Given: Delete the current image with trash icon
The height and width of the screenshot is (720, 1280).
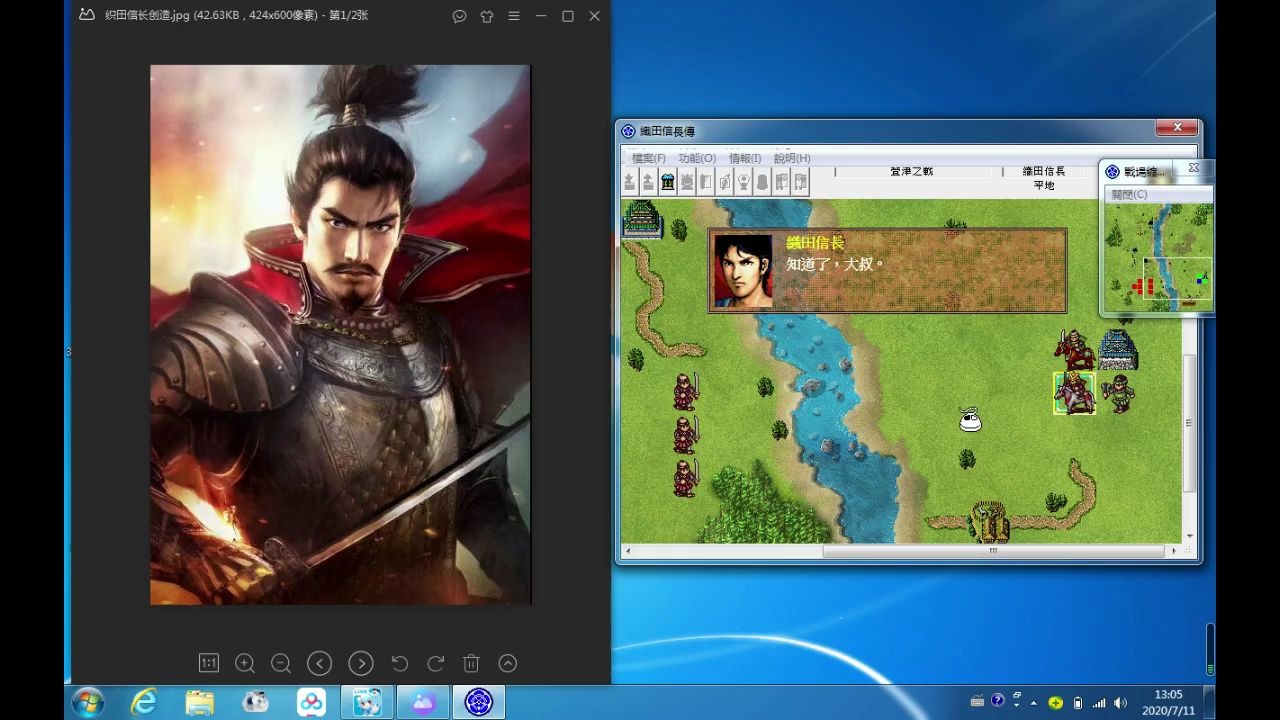Looking at the screenshot, I should [471, 663].
